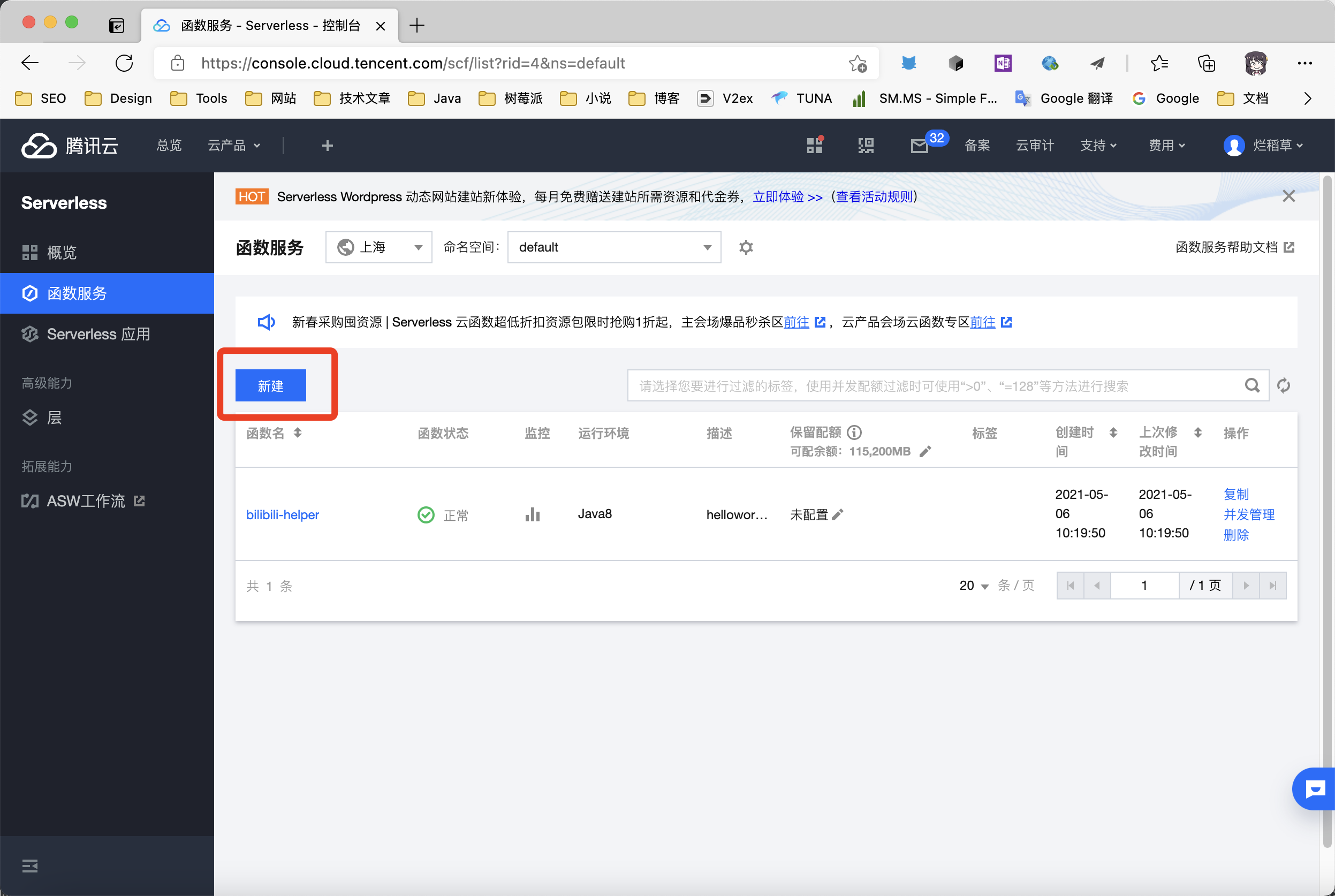Add page to browser favorites star
This screenshot has height=896, width=1335.
[857, 63]
